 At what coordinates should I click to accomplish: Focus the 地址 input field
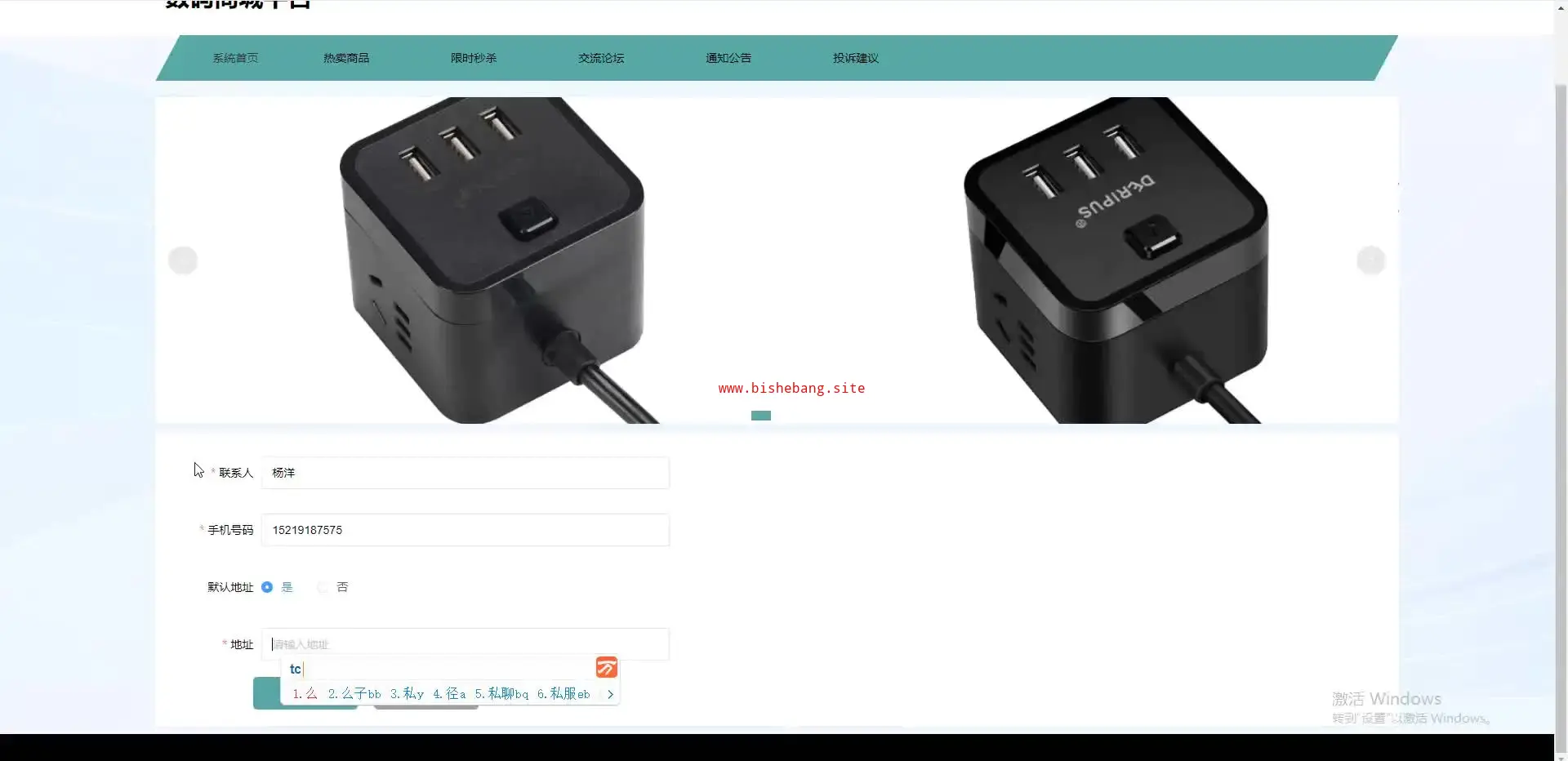point(465,644)
